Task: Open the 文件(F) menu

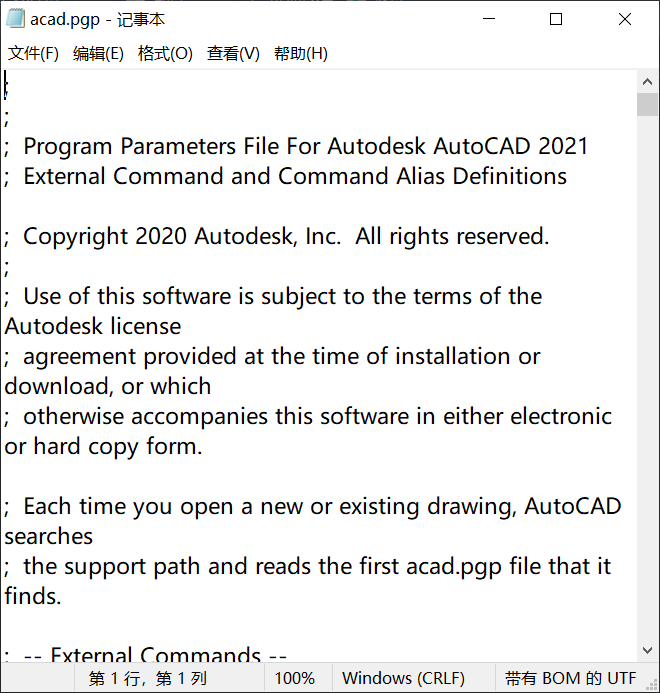Action: (33, 53)
